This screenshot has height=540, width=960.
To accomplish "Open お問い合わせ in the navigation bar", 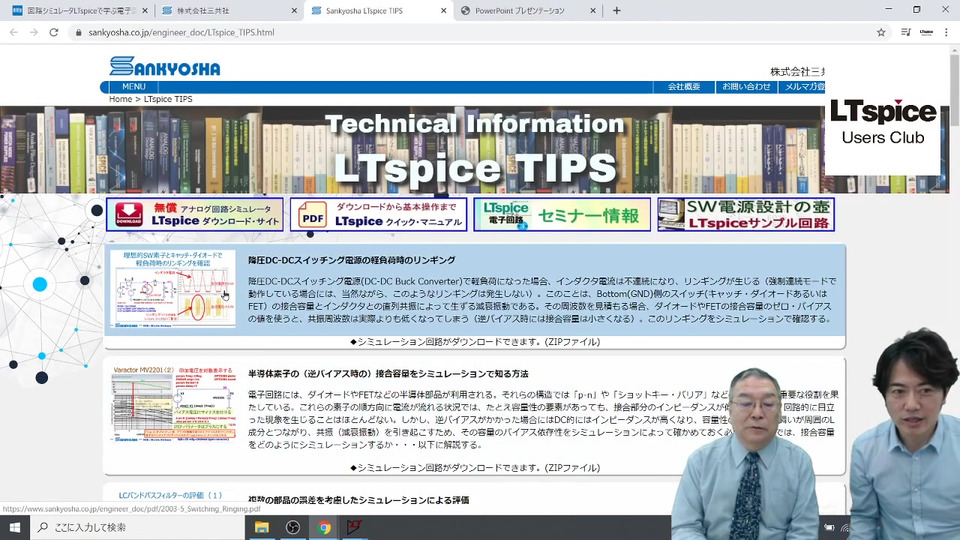I will (746, 87).
